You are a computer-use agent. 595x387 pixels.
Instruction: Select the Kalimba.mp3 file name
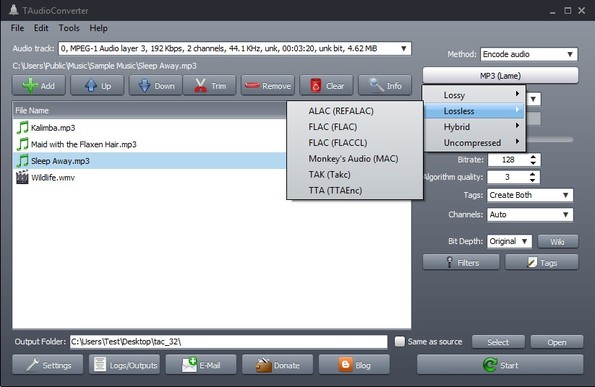pos(53,128)
